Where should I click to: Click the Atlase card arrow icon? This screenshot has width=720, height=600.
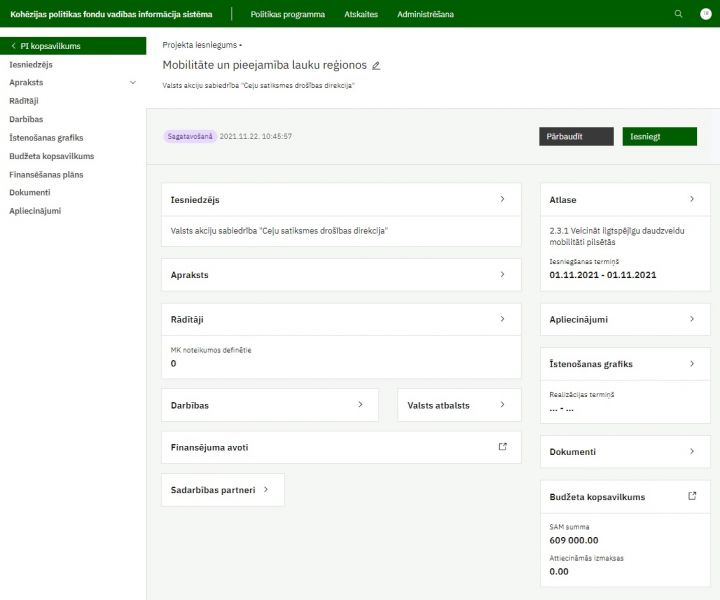click(691, 199)
